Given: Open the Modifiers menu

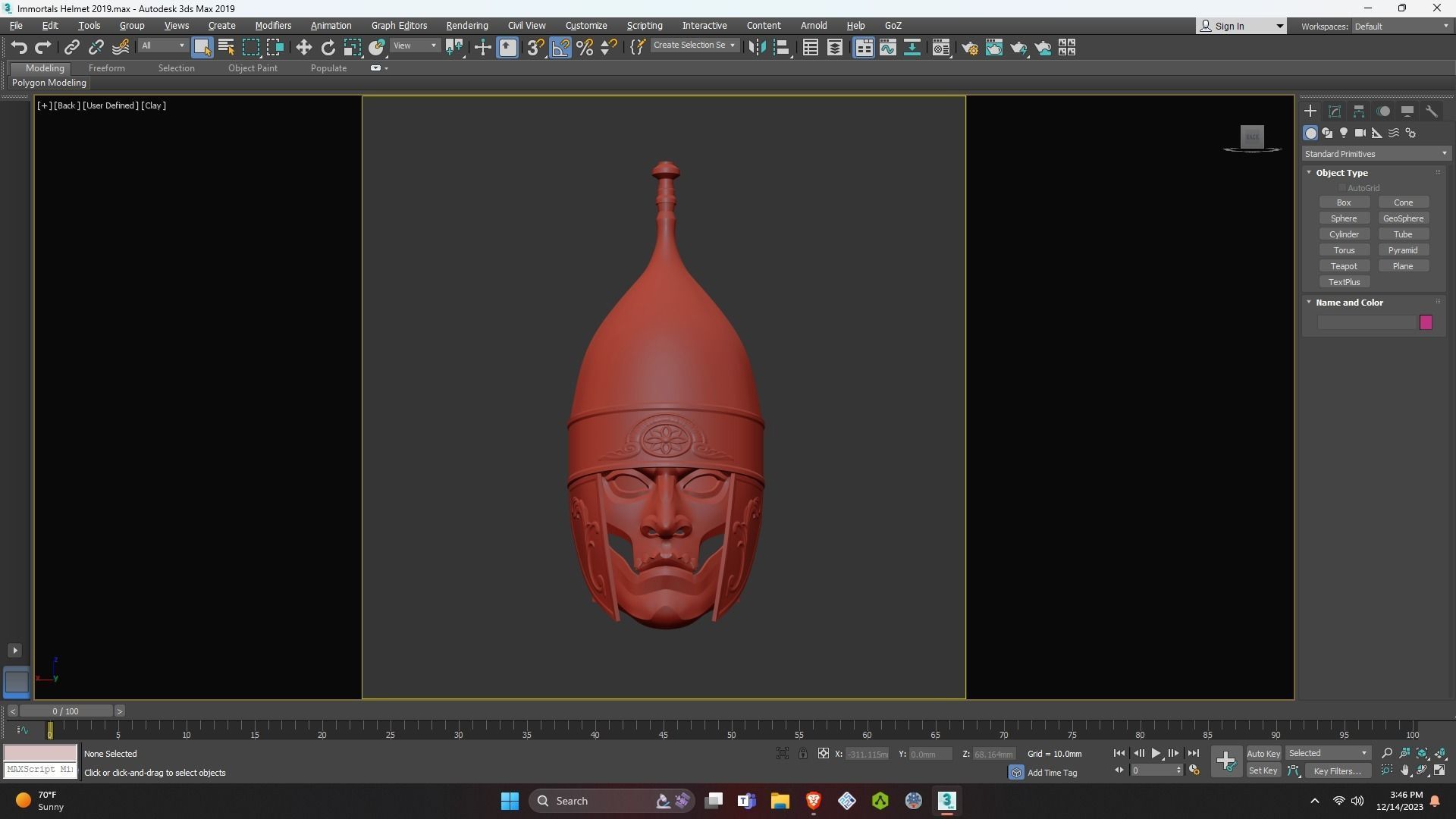Looking at the screenshot, I should pos(273,25).
